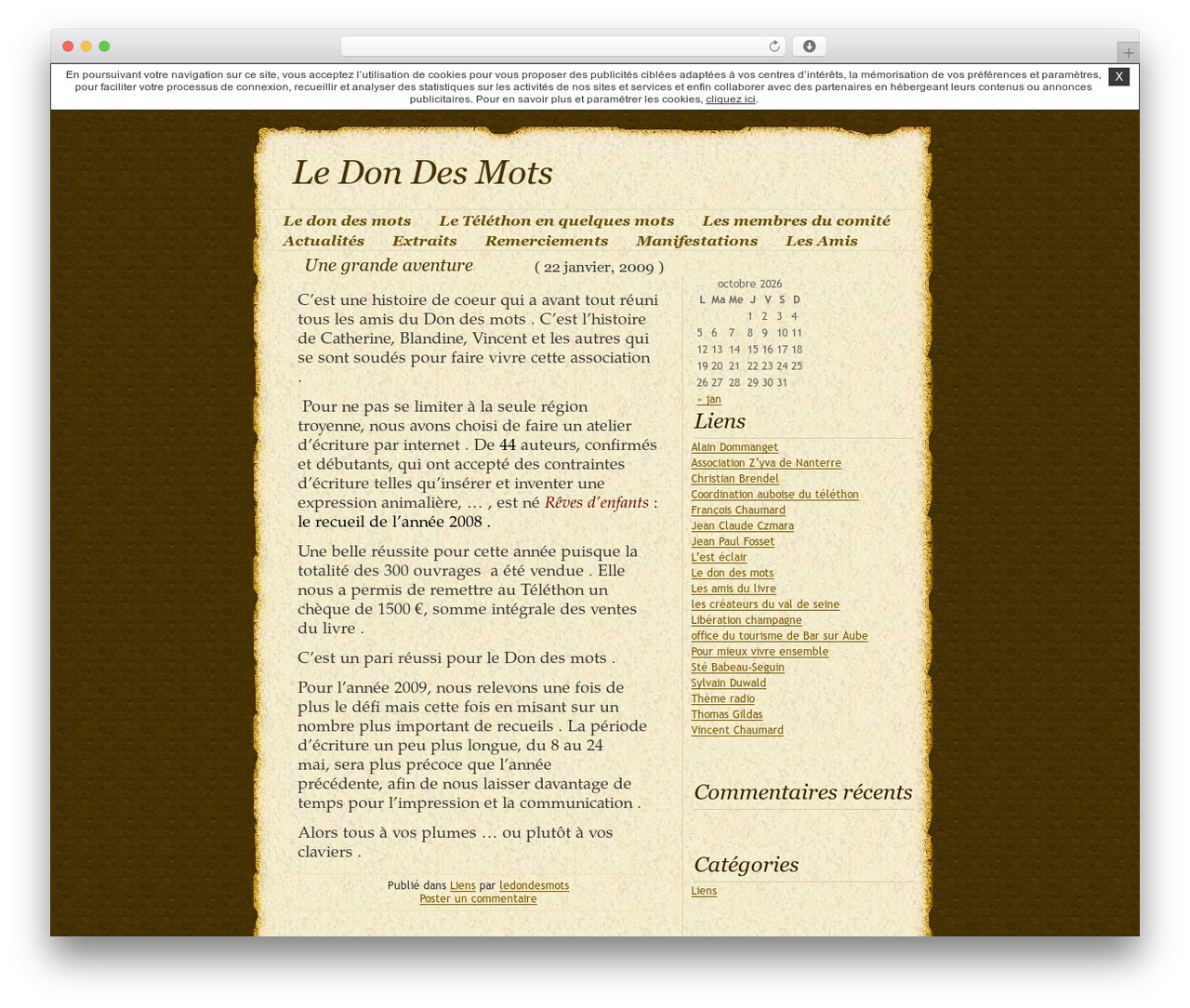Click the browser reload icon
This screenshot has height=1008, width=1190.
[x=774, y=46]
